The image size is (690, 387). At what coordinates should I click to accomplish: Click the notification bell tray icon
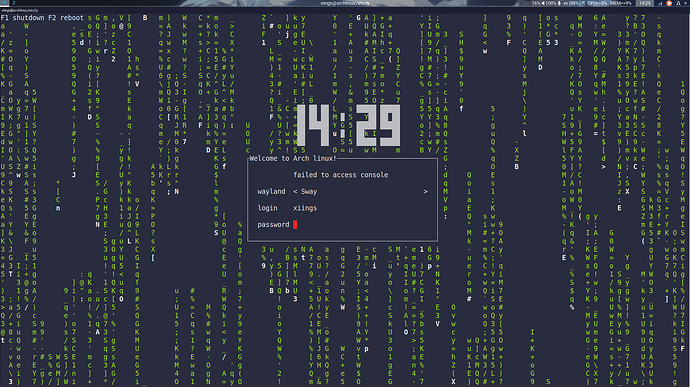(x=678, y=3)
